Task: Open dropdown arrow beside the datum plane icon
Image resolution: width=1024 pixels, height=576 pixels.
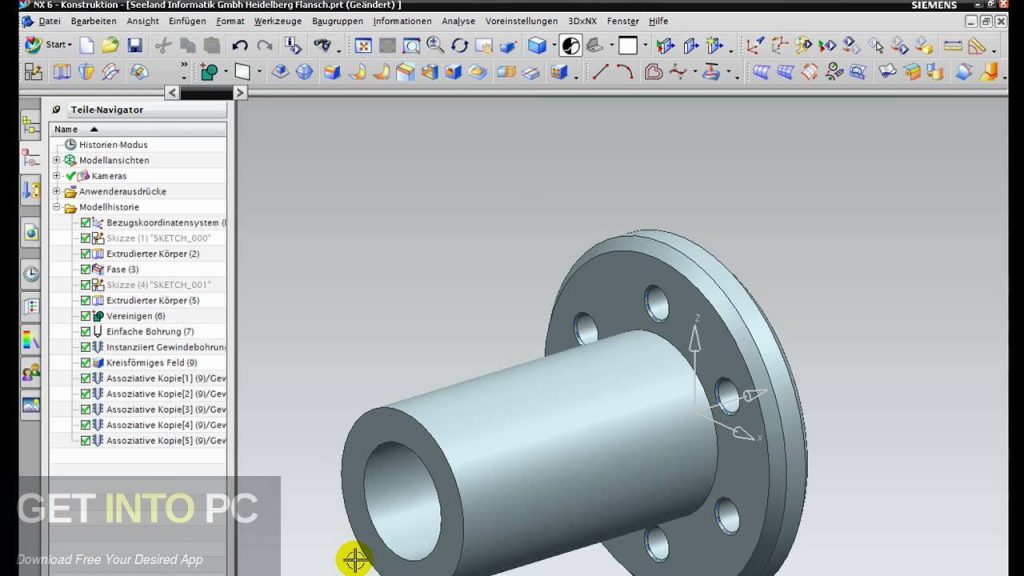Action: (259, 71)
